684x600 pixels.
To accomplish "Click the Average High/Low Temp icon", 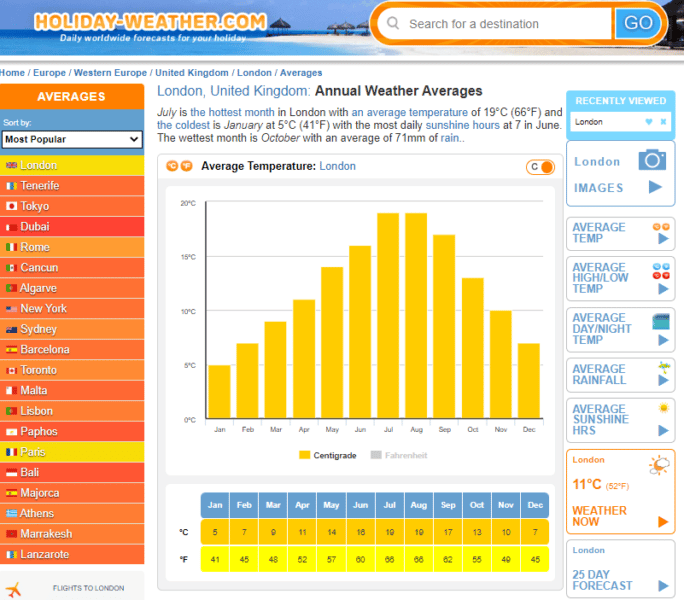I will tap(661, 271).
